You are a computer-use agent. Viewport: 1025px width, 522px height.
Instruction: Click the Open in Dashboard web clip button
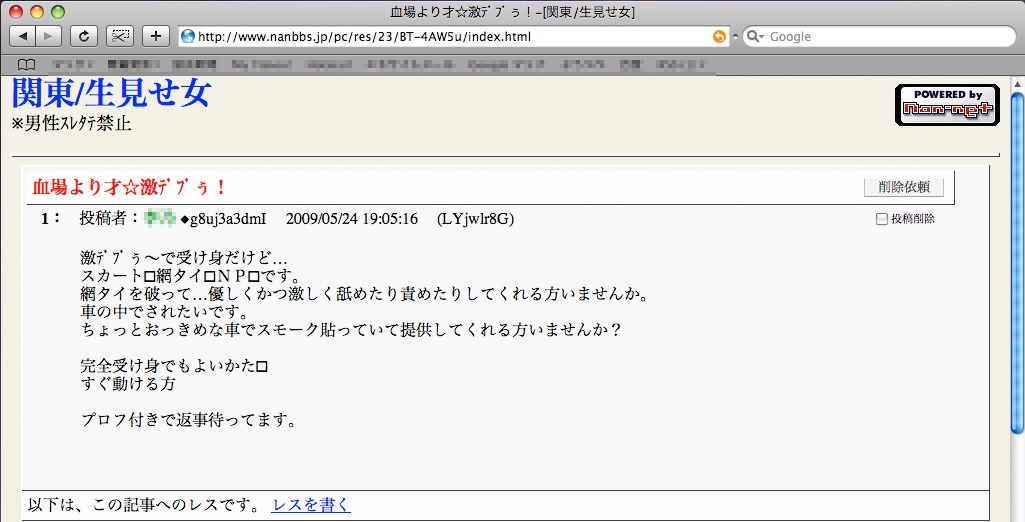120,36
